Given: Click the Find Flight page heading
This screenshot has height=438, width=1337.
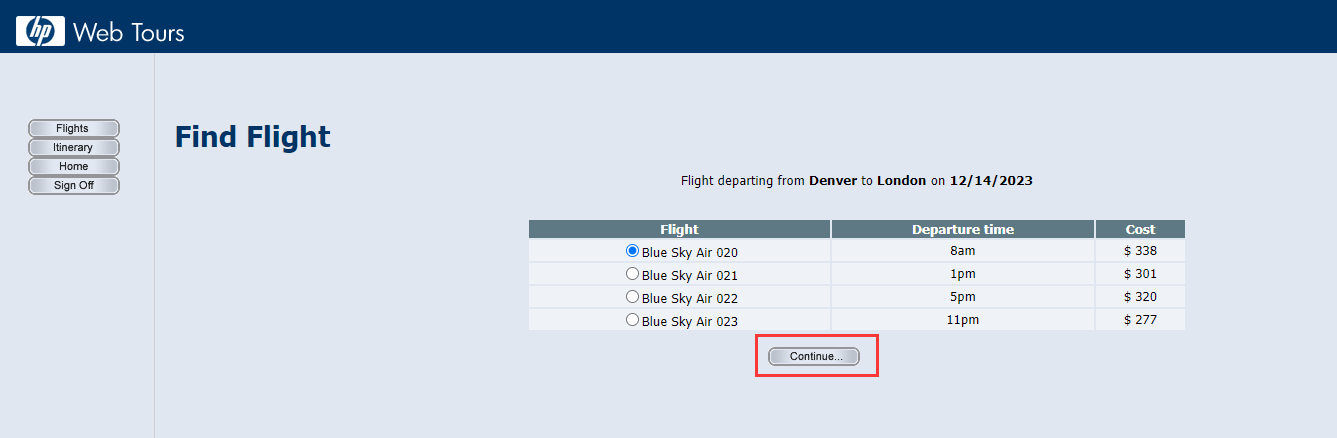Looking at the screenshot, I should [252, 137].
